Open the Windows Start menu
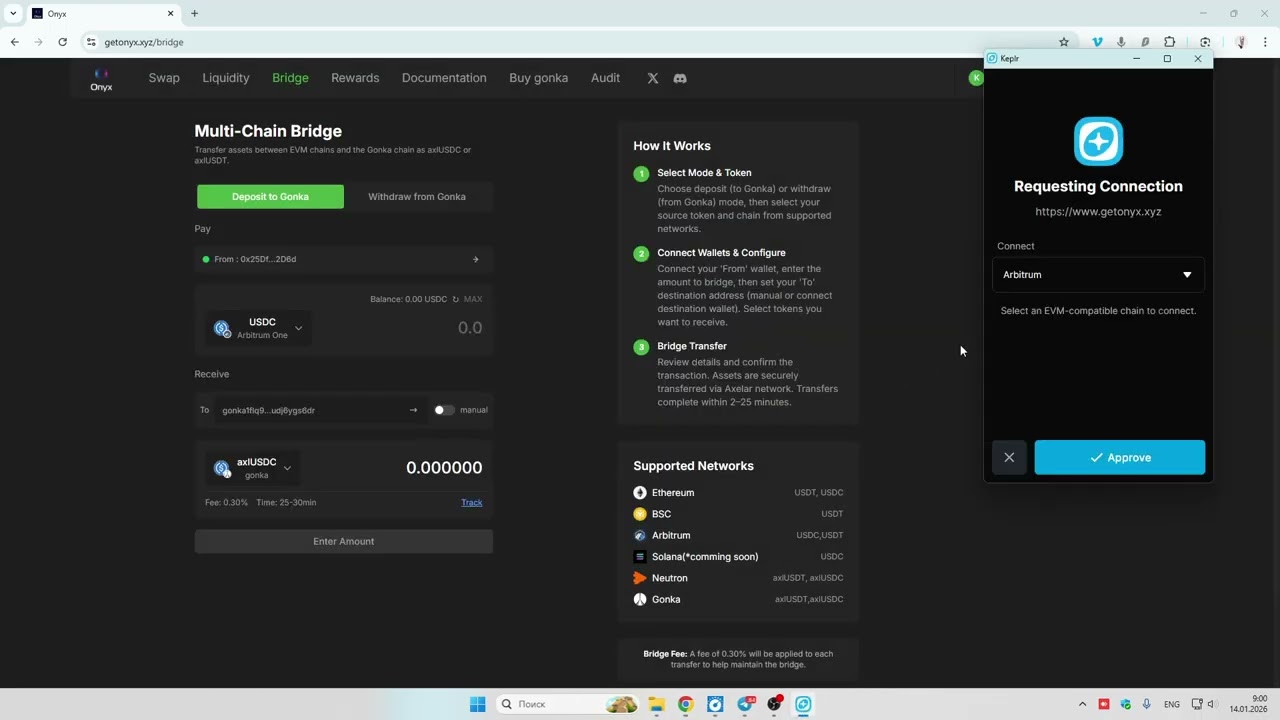The height and width of the screenshot is (720, 1280). click(x=477, y=704)
